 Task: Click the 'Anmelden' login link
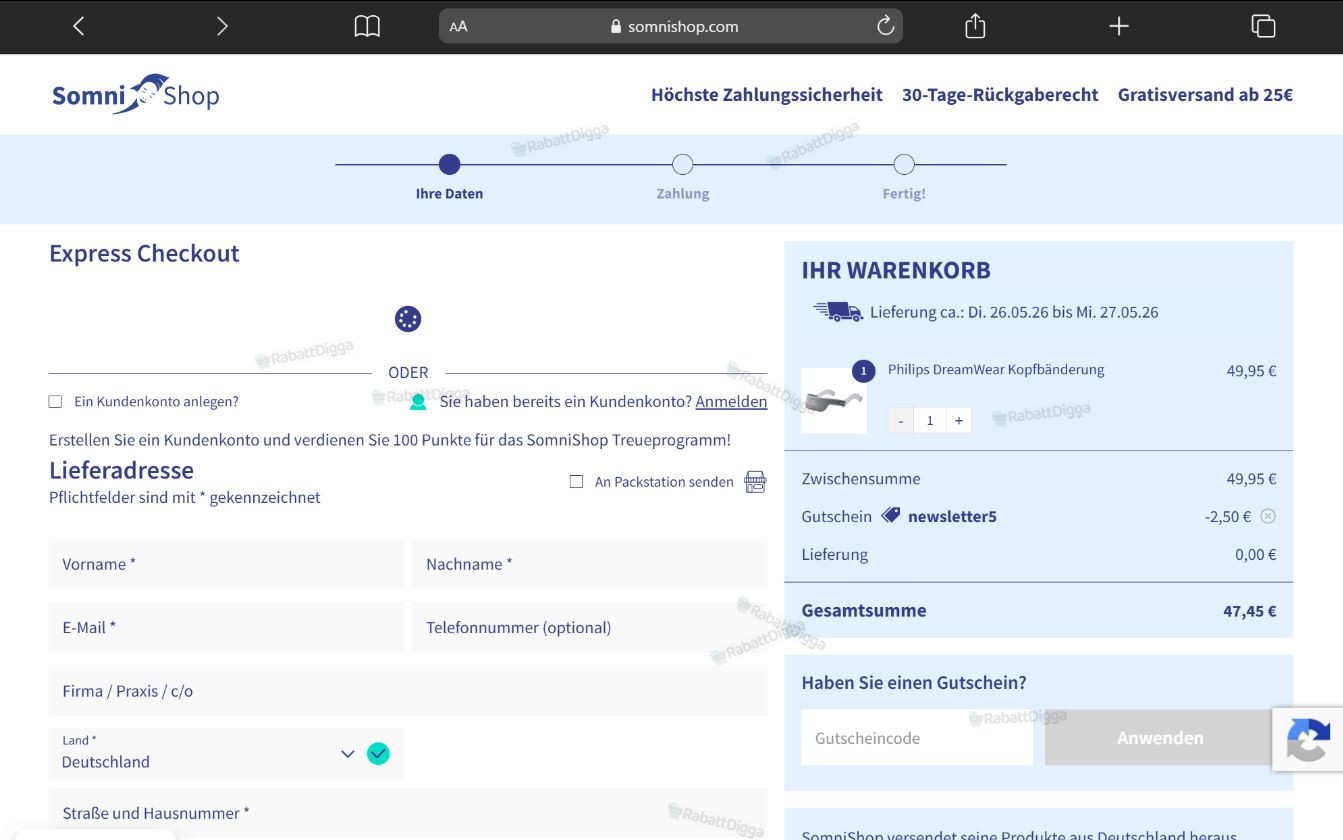(731, 402)
